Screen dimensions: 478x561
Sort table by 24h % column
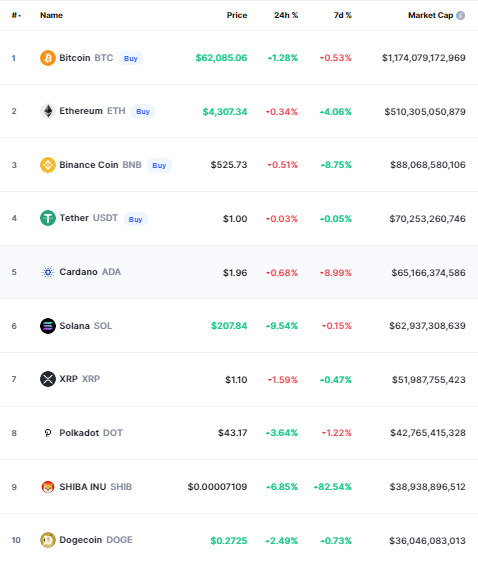[x=286, y=15]
